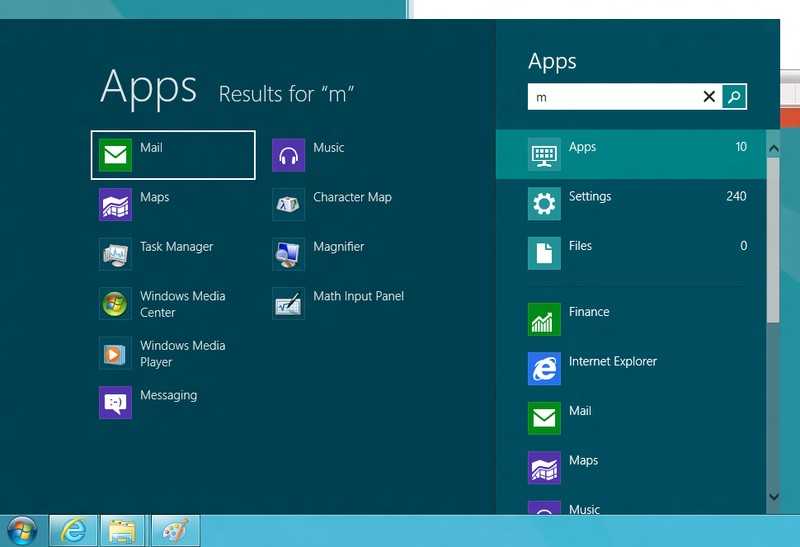Screen dimensions: 800x547
Task: Launch the Magnifier tool
Action: click(x=346, y=254)
